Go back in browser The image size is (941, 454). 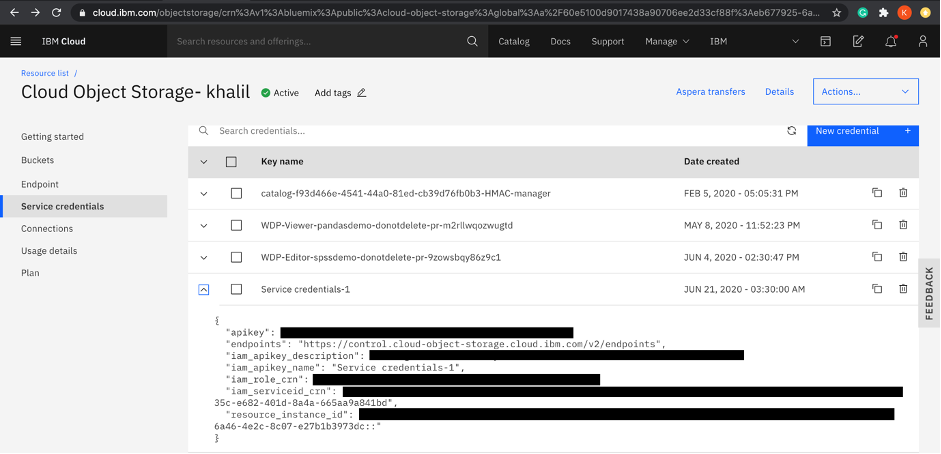tap(14, 12)
